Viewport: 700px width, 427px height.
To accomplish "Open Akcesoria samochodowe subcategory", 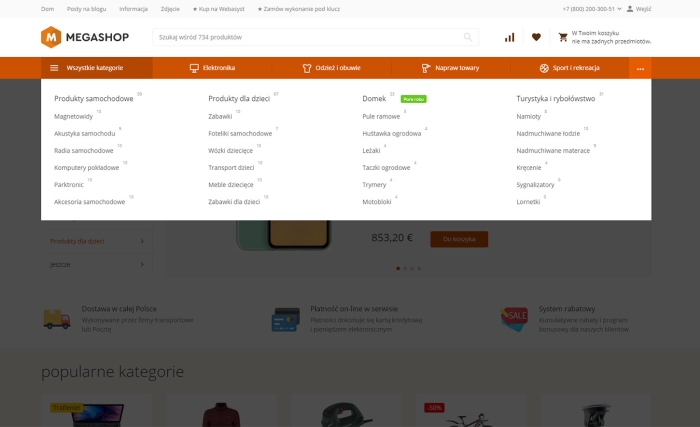I will (89, 202).
